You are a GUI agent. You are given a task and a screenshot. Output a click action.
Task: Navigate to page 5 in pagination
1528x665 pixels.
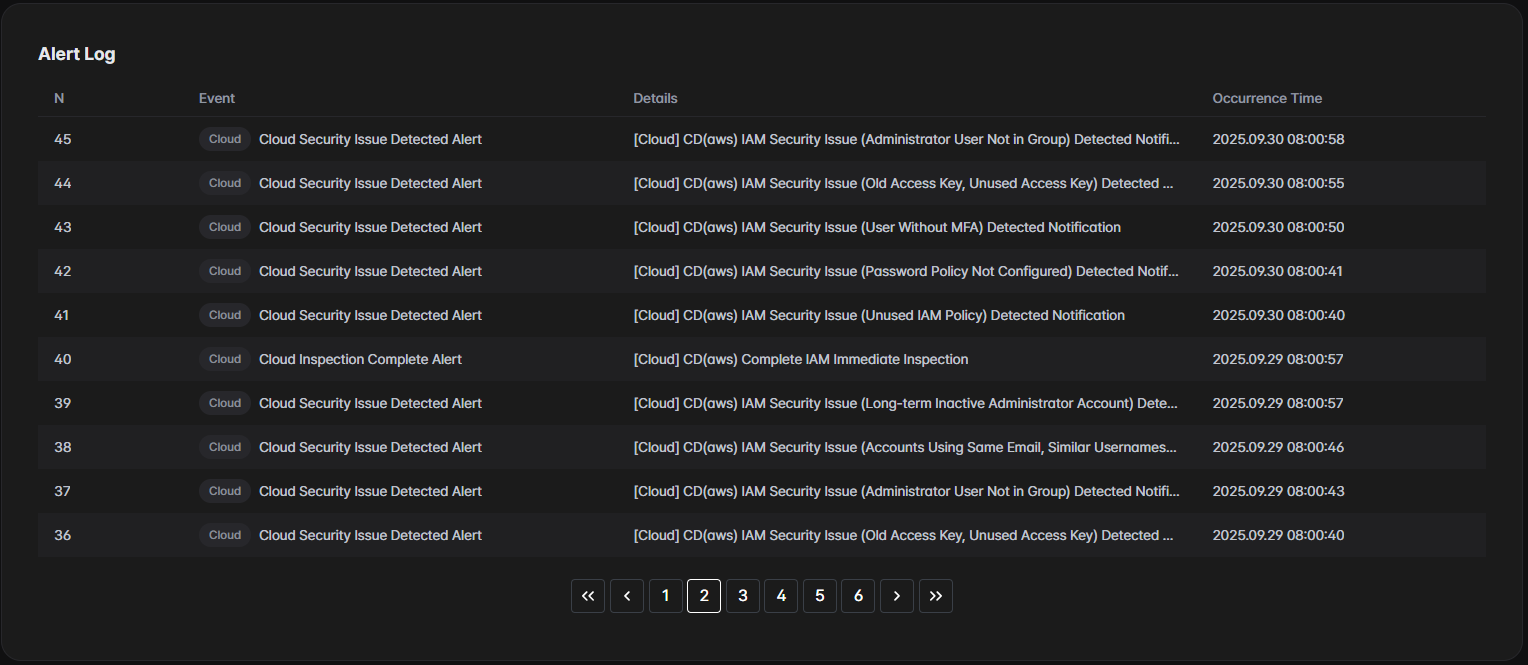(x=820, y=596)
